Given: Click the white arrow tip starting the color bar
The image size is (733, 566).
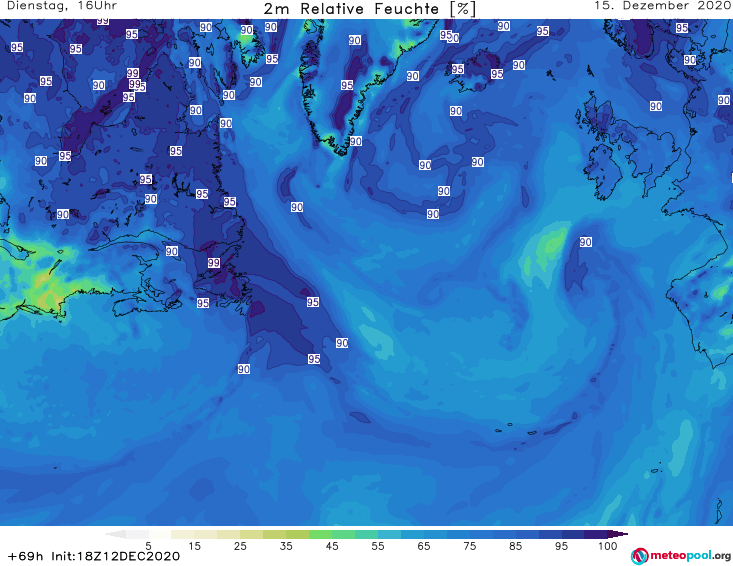Looking at the screenshot, I should click(115, 534).
